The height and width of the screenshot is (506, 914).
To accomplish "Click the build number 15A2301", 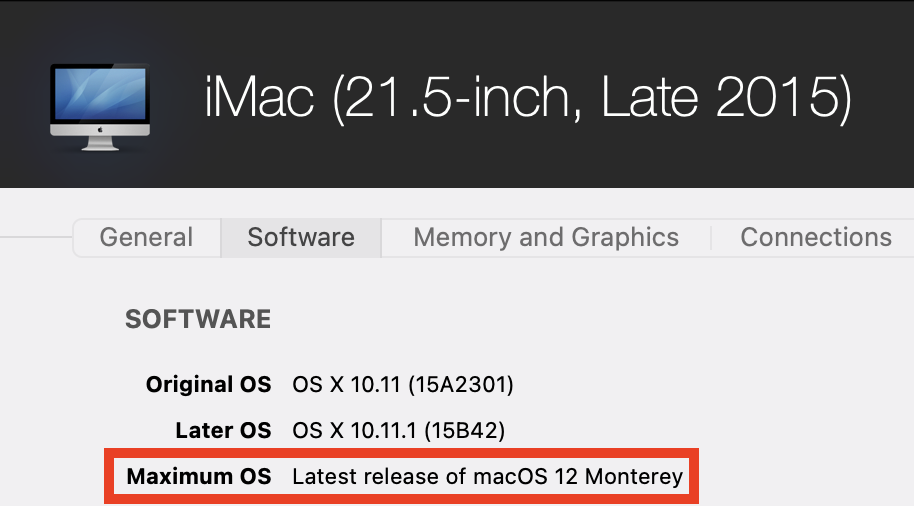I will pyautogui.click(x=462, y=384).
